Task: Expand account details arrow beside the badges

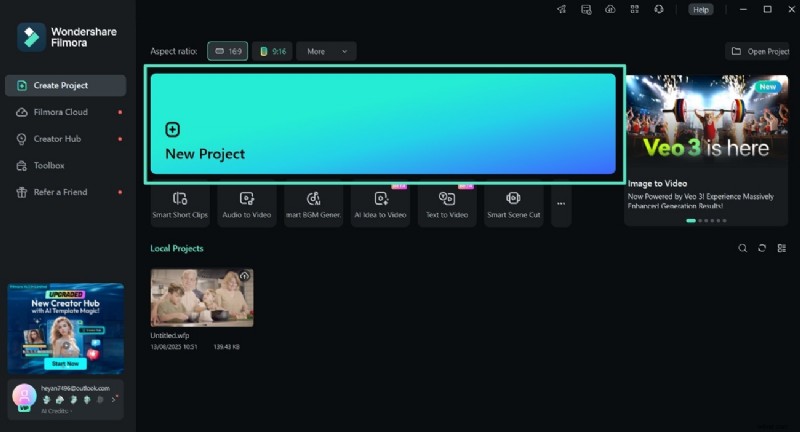Action: [x=114, y=398]
